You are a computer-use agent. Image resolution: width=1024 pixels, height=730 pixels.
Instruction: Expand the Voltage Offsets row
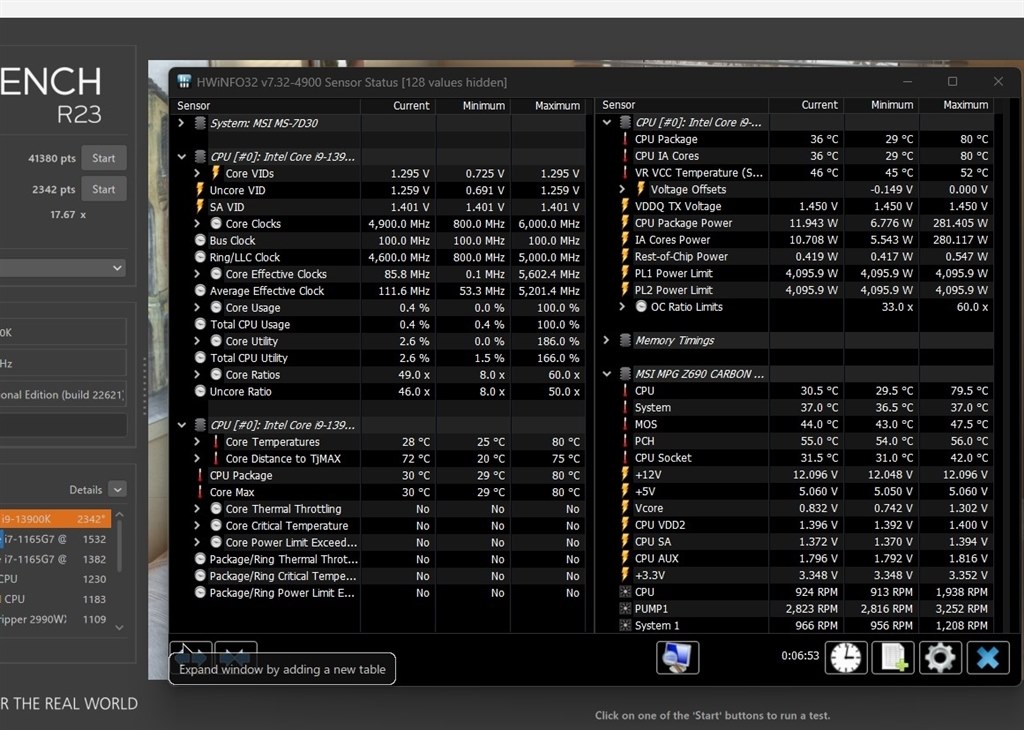622,189
